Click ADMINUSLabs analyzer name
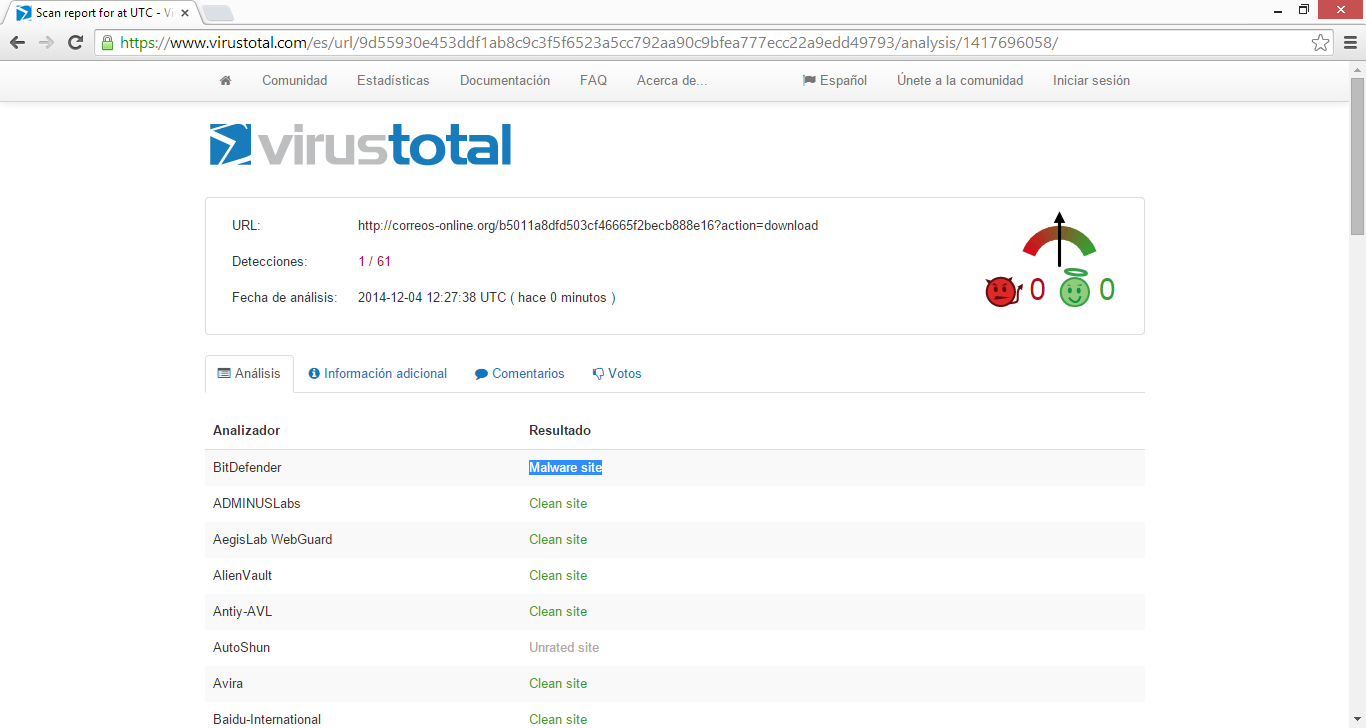Screen dimensions: 1366x728 pyautogui.click(x=256, y=503)
